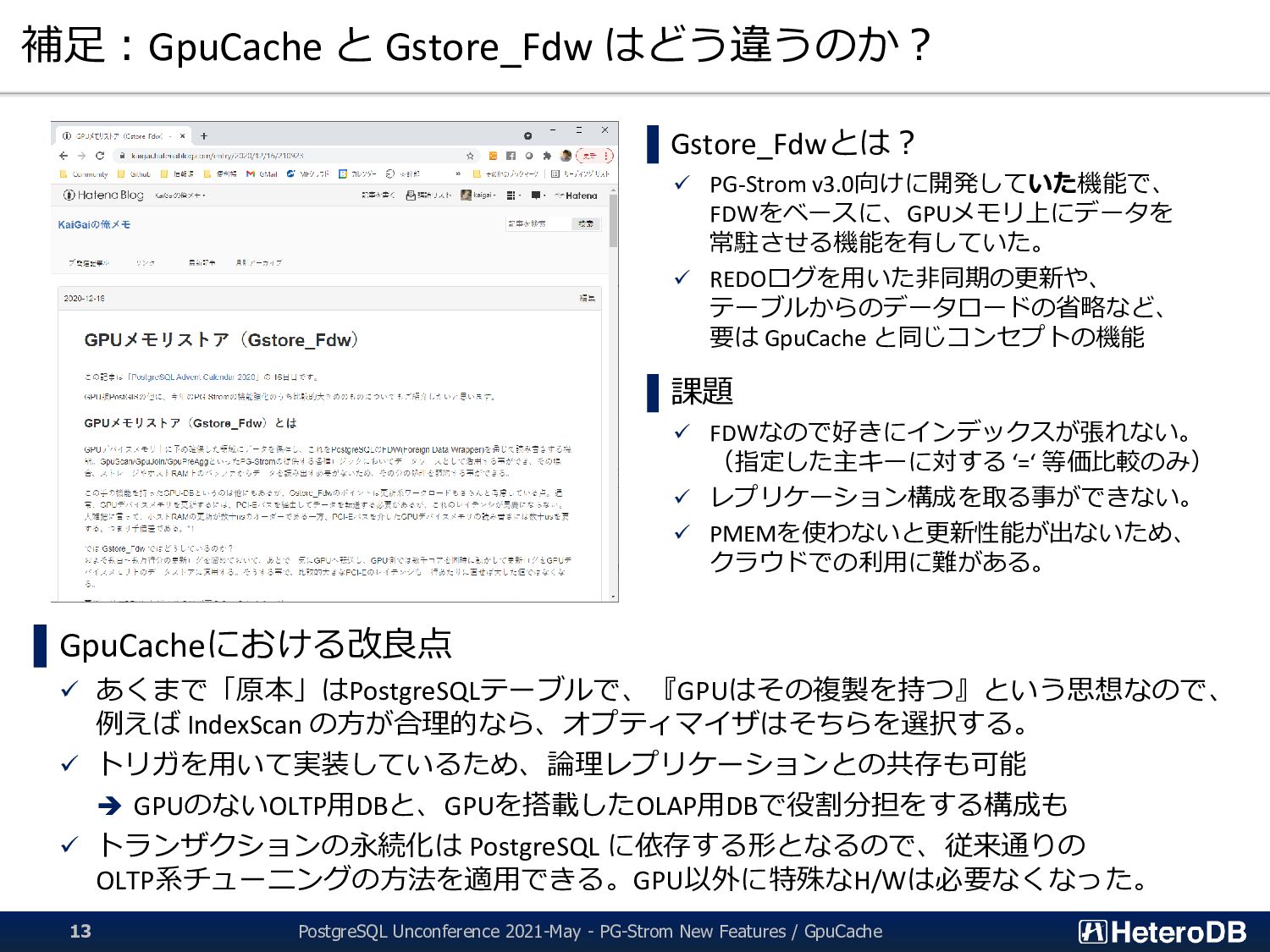1270x952 pixels.
Task: Open the KaiGaiの俺メモ blog title link
Action: 94,225
